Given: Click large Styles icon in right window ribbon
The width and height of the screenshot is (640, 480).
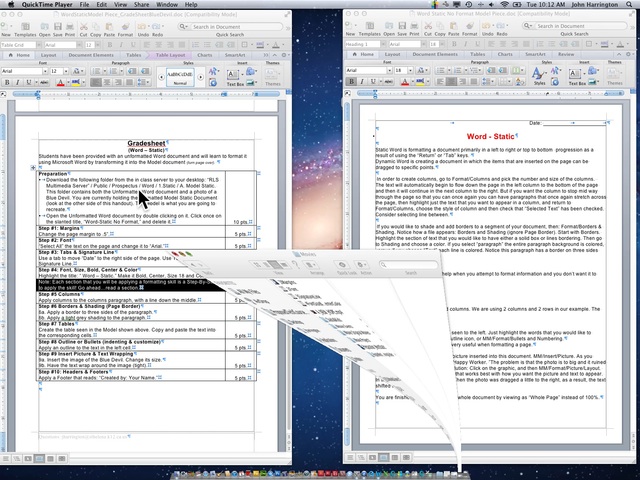Looking at the screenshot, I should 539,74.
